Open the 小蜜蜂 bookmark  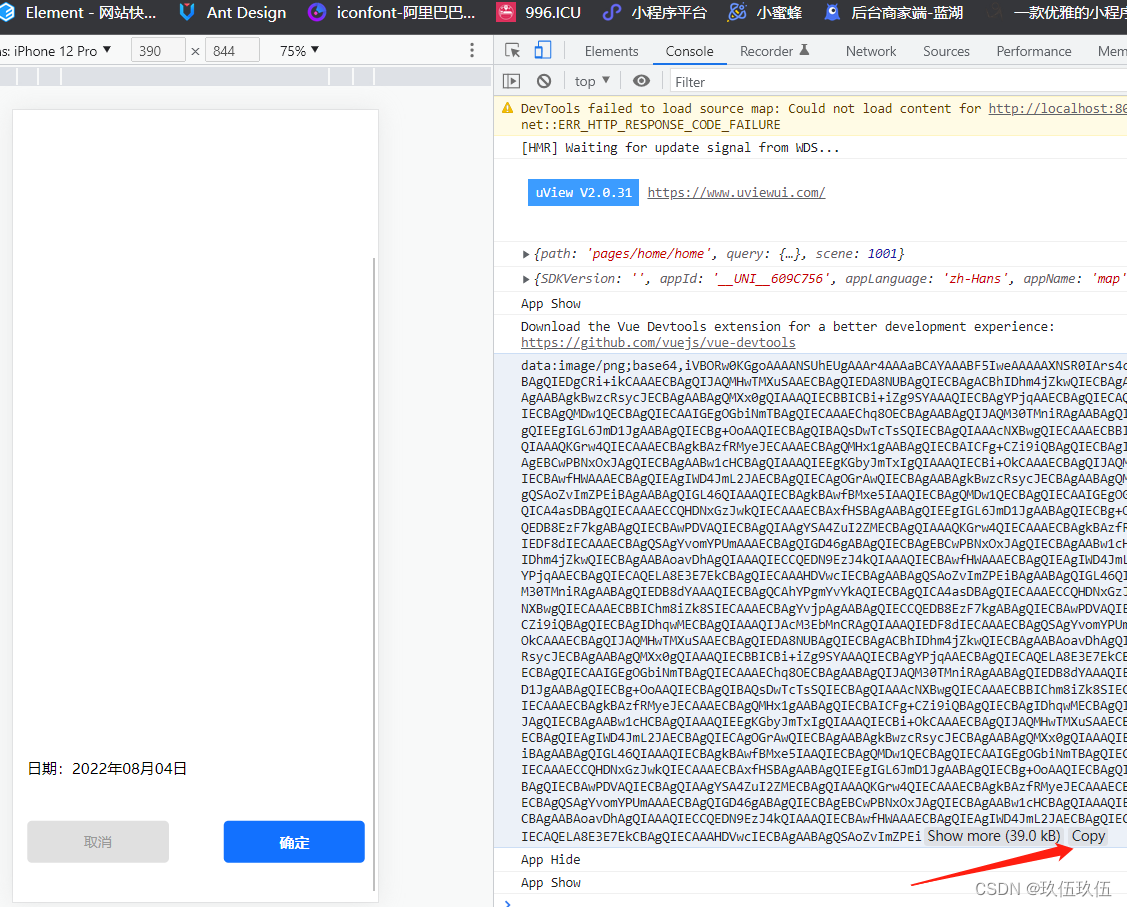pyautogui.click(x=765, y=13)
